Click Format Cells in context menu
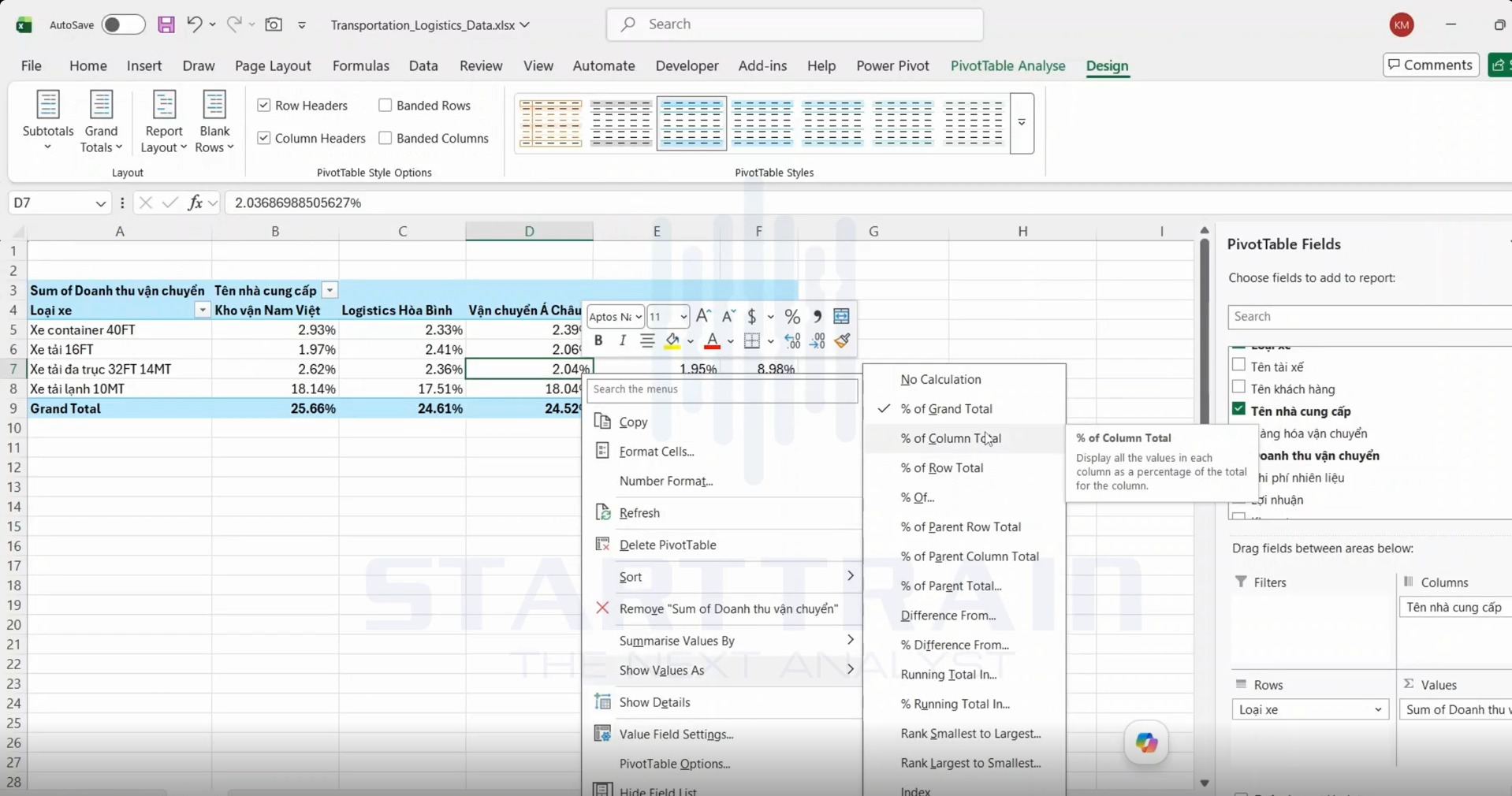The width and height of the screenshot is (1512, 796). [x=657, y=452]
